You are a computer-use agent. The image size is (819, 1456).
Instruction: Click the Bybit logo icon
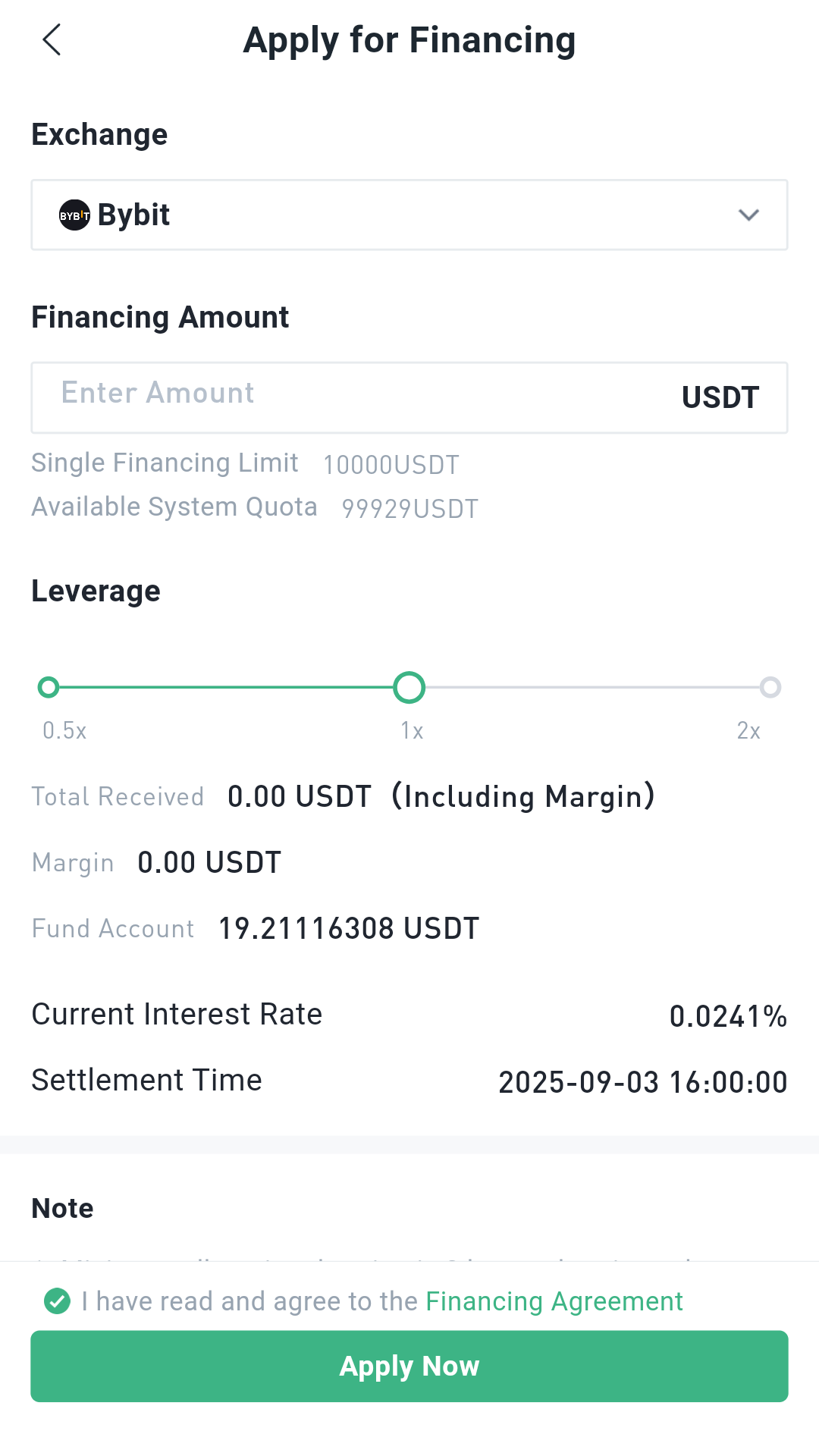pyautogui.click(x=74, y=215)
